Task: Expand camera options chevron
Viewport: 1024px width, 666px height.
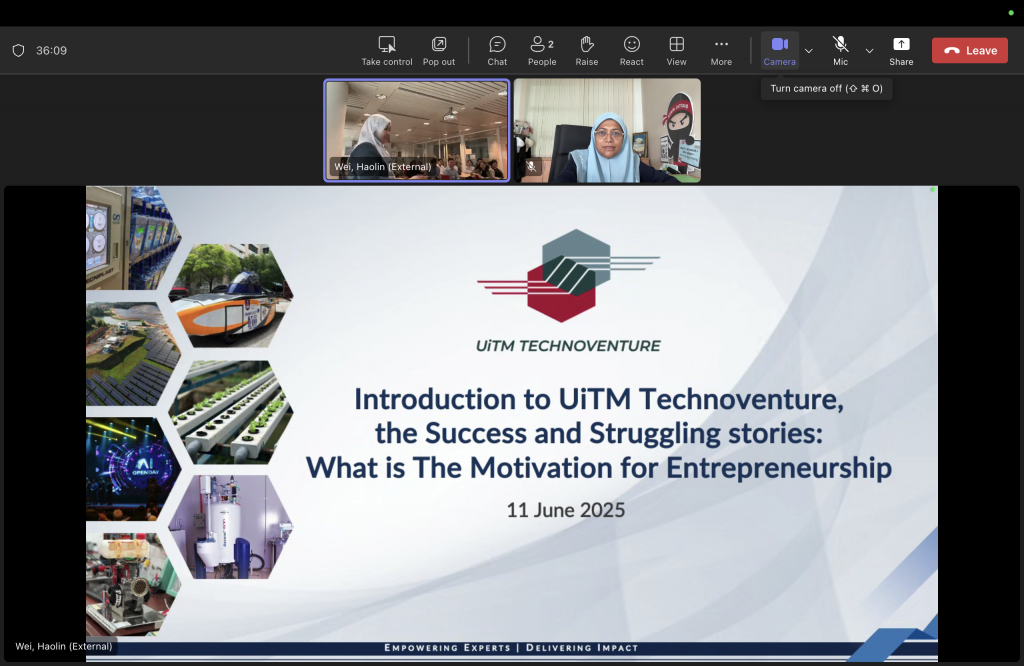Action: [x=808, y=51]
